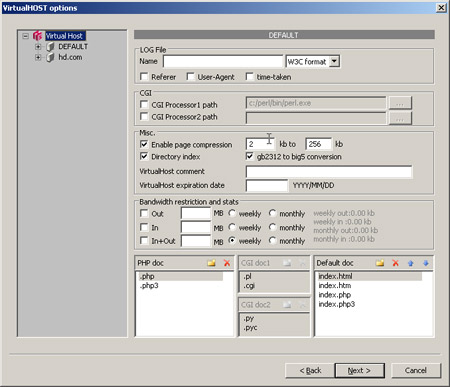The height and width of the screenshot is (387, 450).
Task: Select .php in PHP doc list
Action: pyautogui.click(x=181, y=276)
